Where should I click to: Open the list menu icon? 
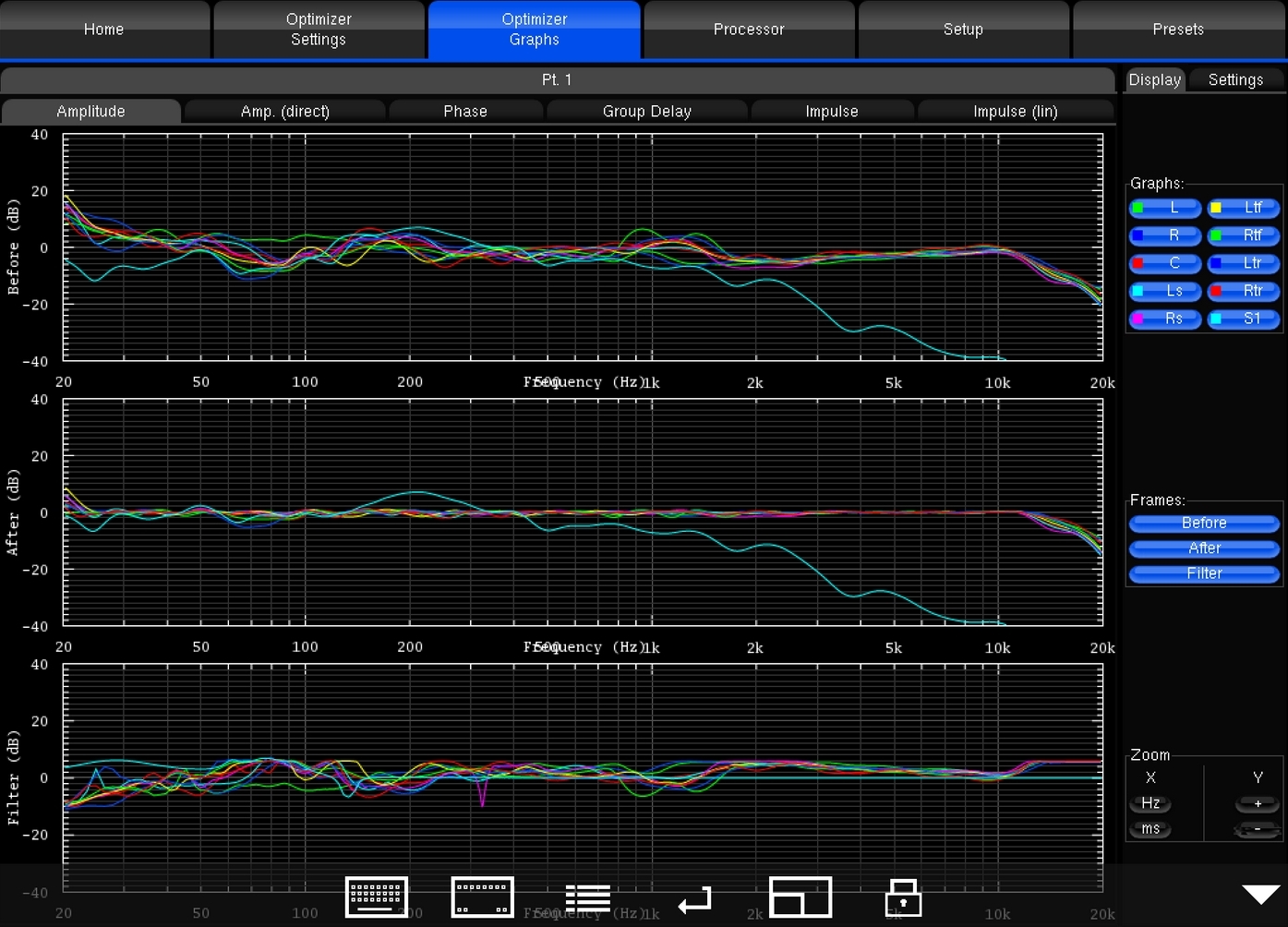point(588,897)
